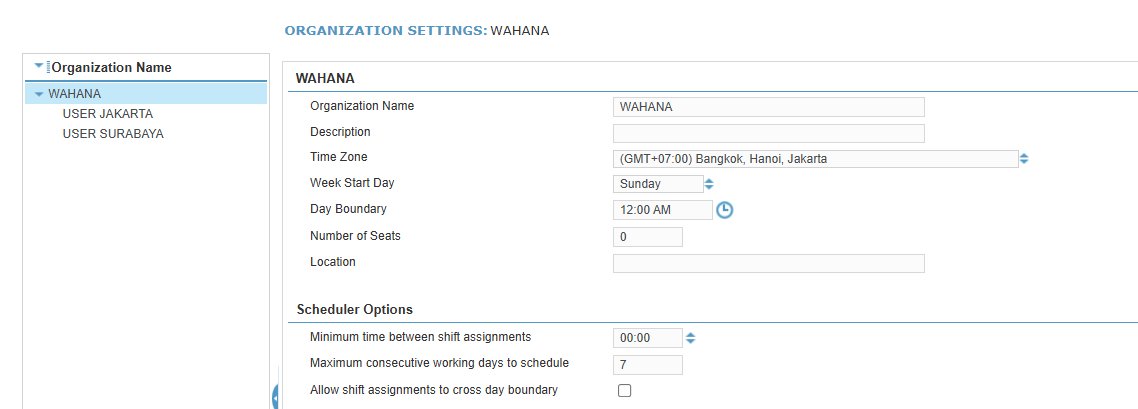This screenshot has width=1138, height=409.
Task: Open the Organization Name header dropdown arrow
Action: pos(39,66)
